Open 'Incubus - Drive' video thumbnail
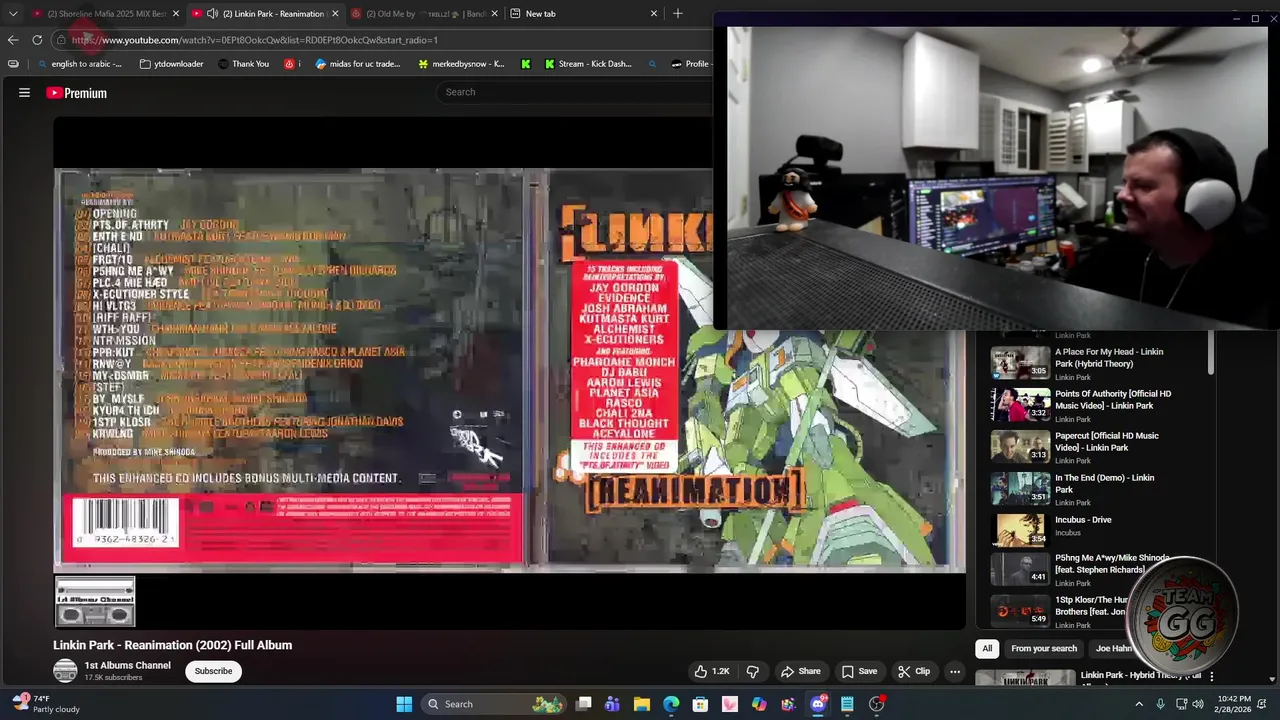 (1020, 530)
